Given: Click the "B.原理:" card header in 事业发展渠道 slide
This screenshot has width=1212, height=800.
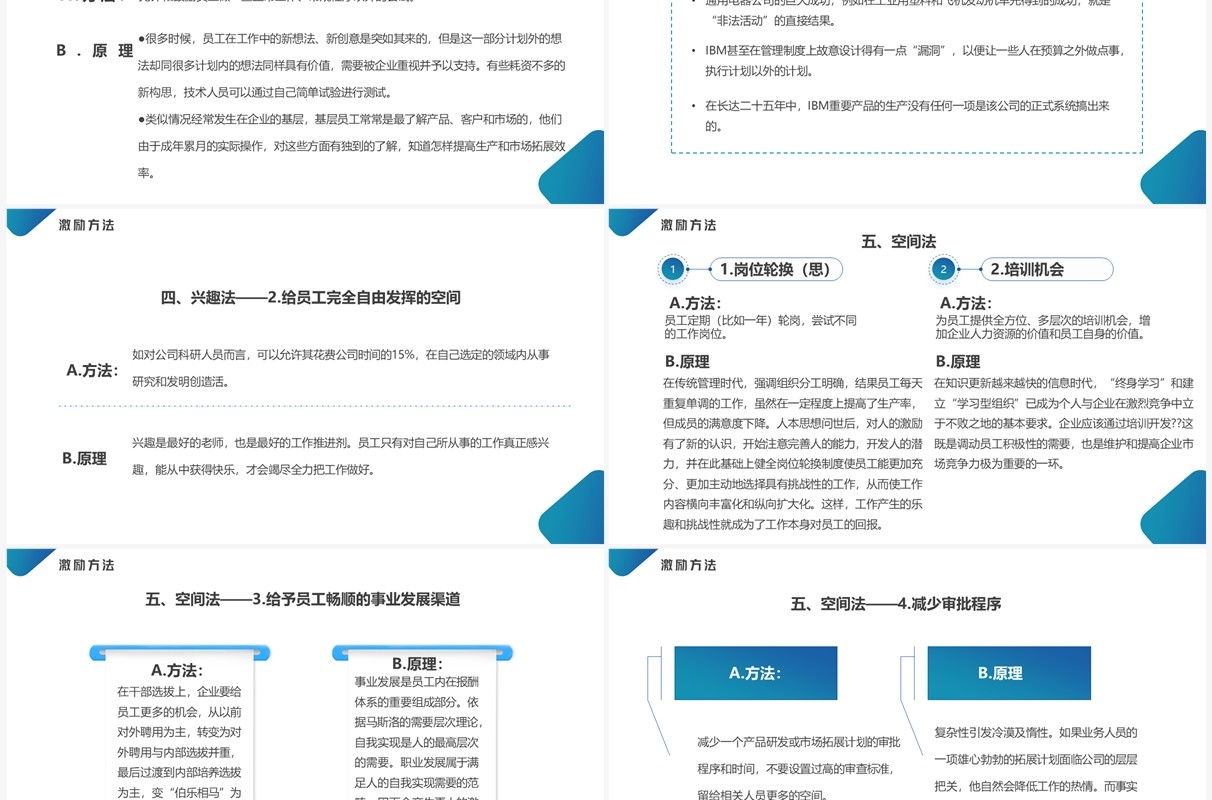Looking at the screenshot, I should click(x=417, y=663).
